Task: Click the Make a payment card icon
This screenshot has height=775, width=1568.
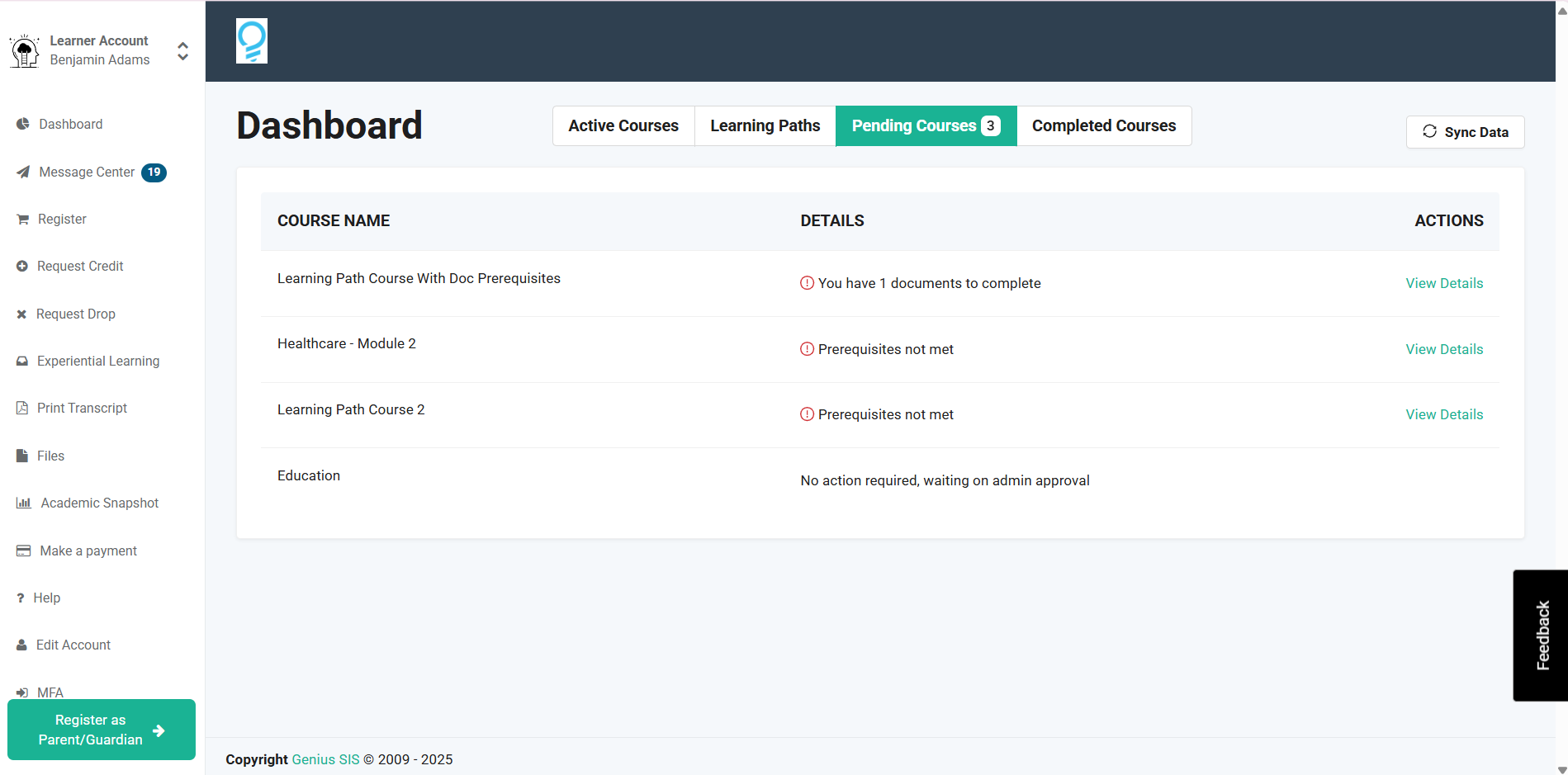Action: point(22,550)
